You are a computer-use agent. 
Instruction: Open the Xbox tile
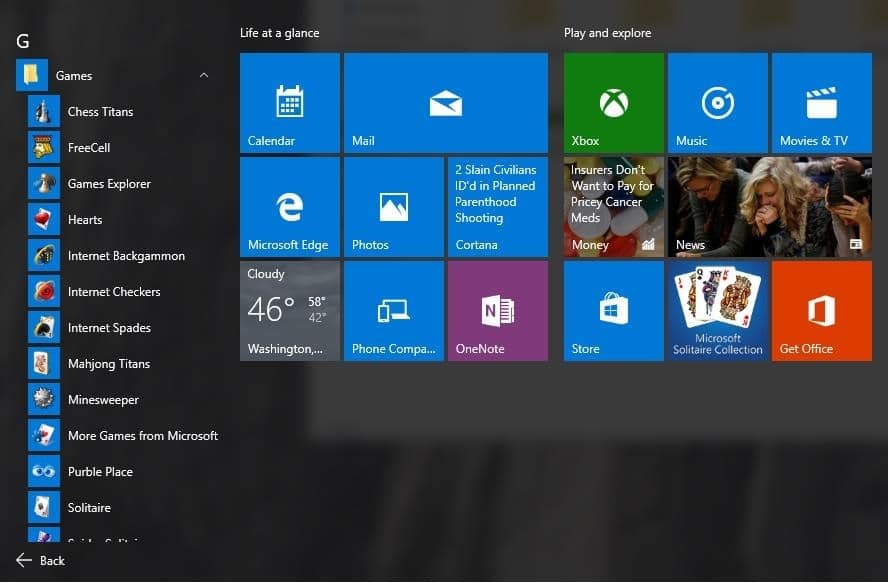613,103
